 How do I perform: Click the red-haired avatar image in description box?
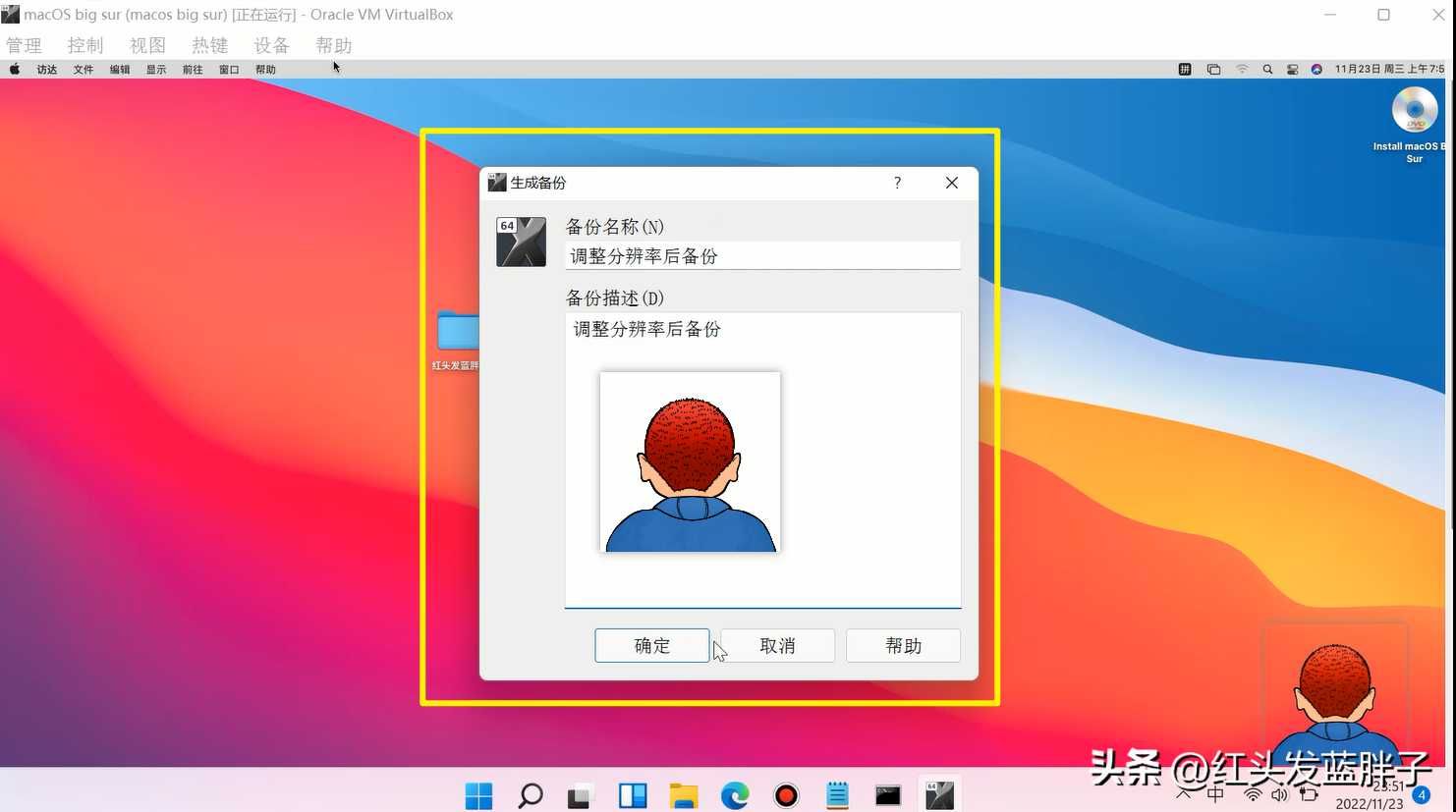[x=690, y=461]
